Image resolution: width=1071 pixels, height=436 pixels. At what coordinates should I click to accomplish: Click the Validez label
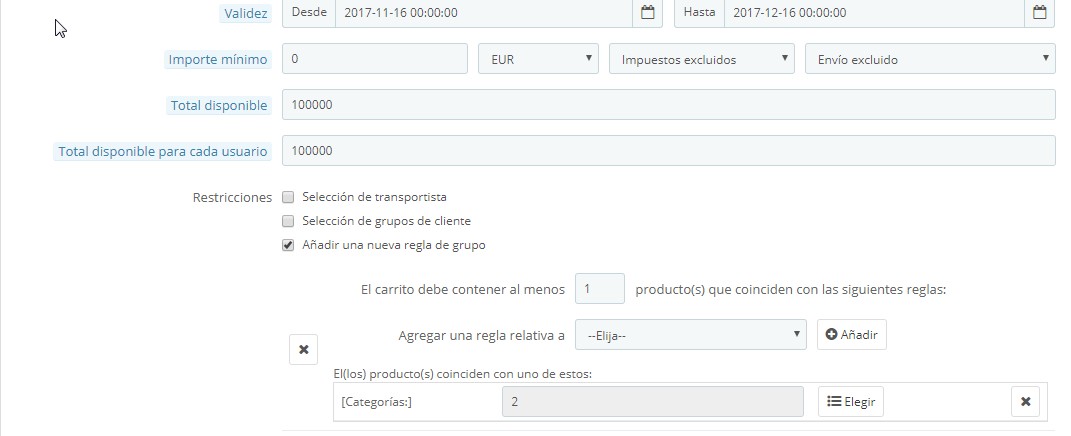coord(245,14)
